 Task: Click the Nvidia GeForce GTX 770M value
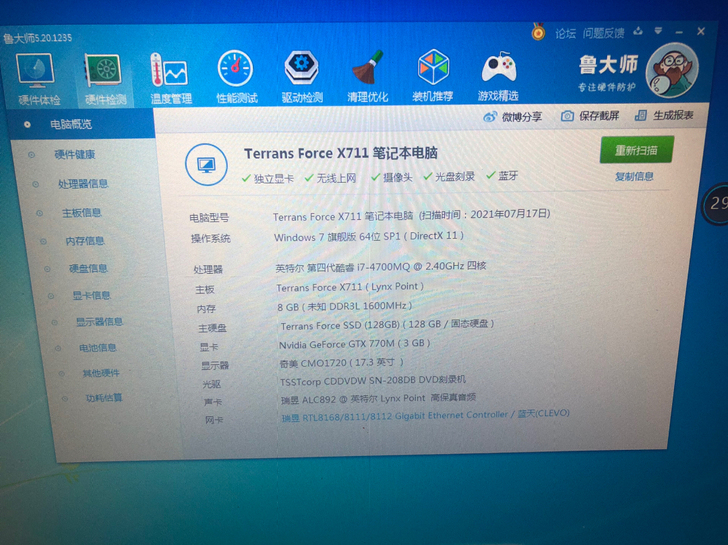[354, 344]
